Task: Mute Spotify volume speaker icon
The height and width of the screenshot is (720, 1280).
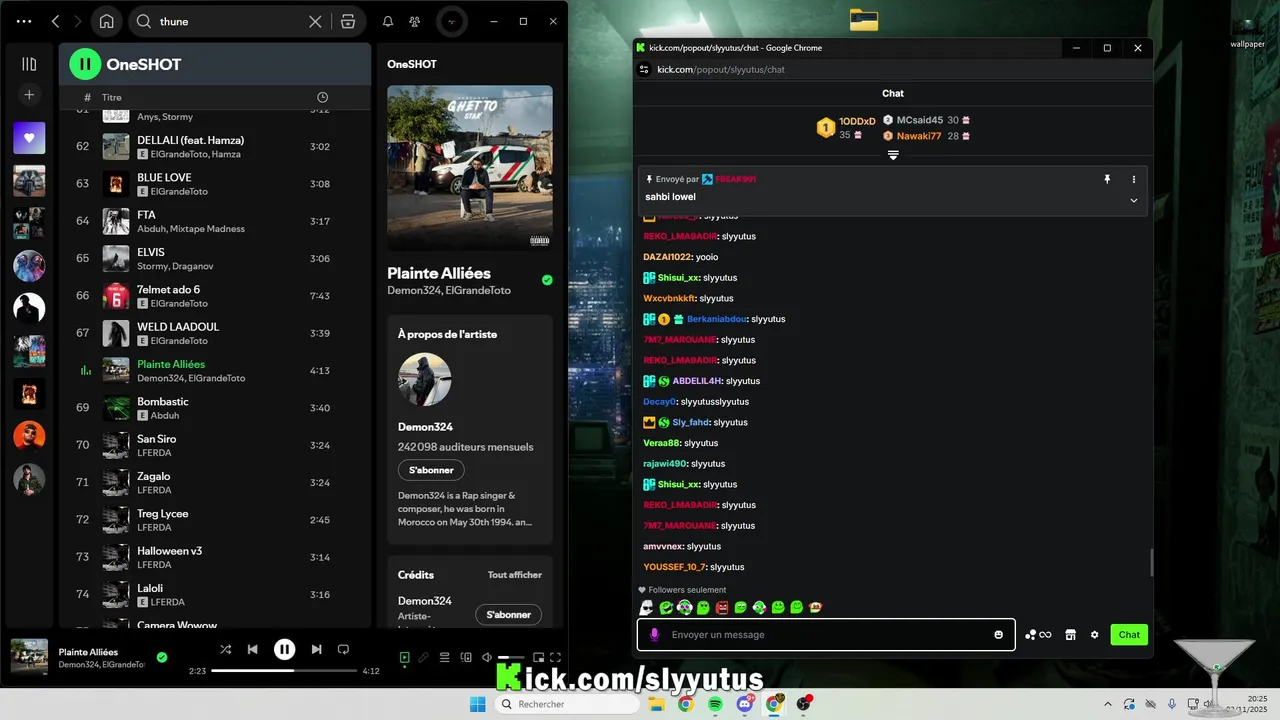Action: (486, 657)
